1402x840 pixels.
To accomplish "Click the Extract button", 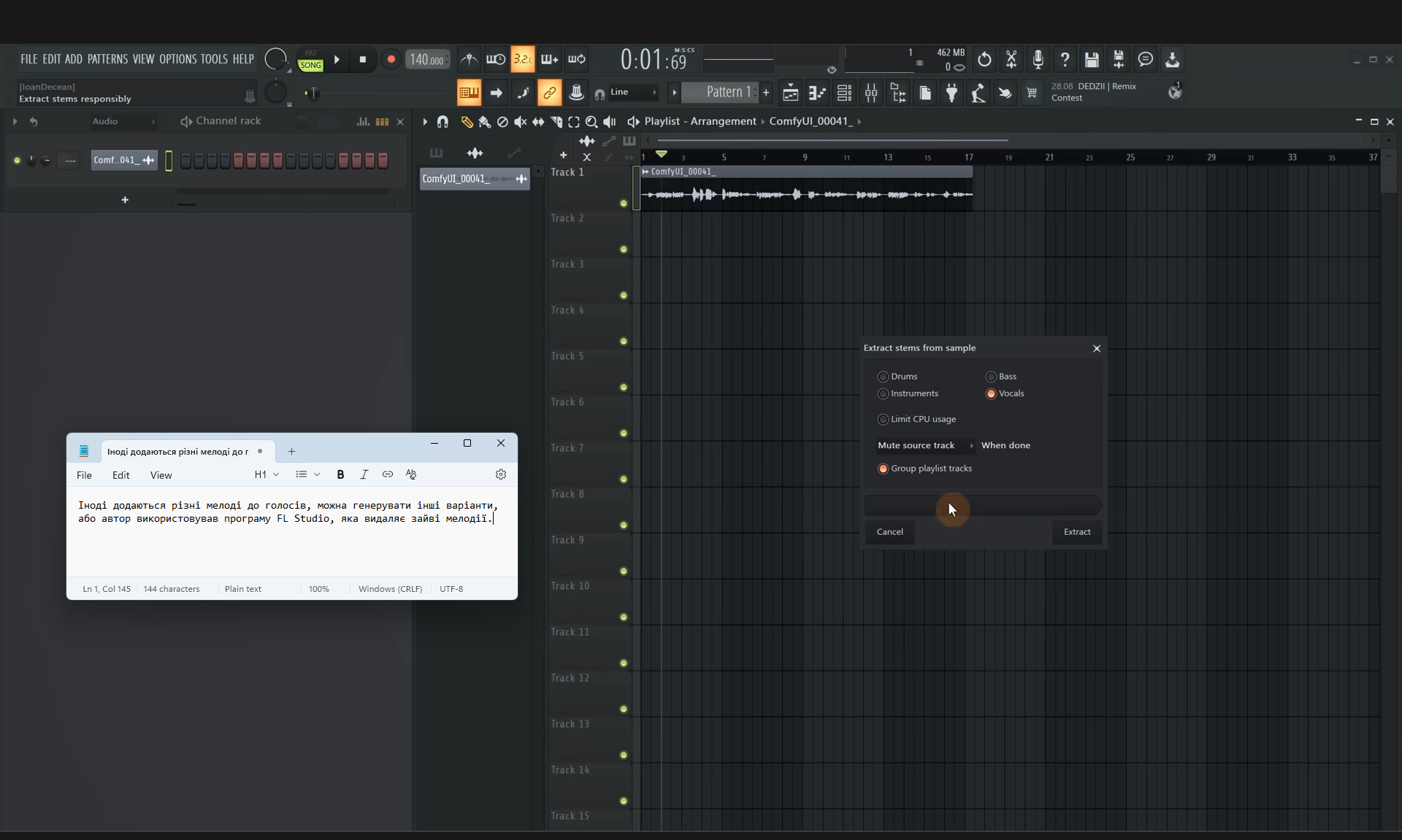I will pyautogui.click(x=1076, y=532).
